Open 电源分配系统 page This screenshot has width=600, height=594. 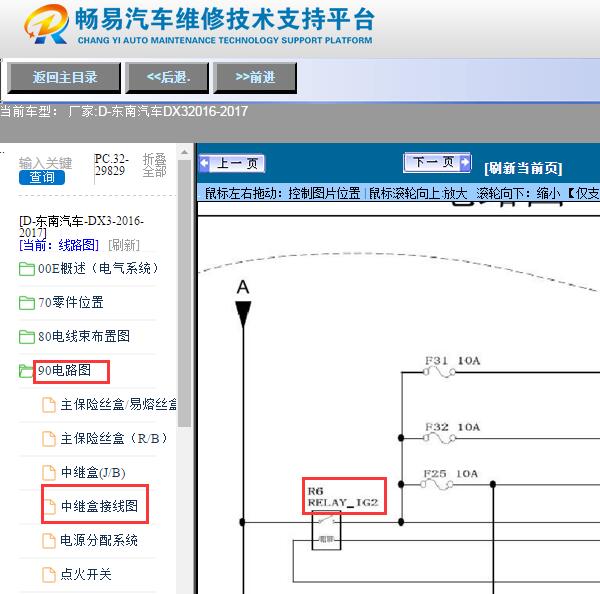pos(99,540)
